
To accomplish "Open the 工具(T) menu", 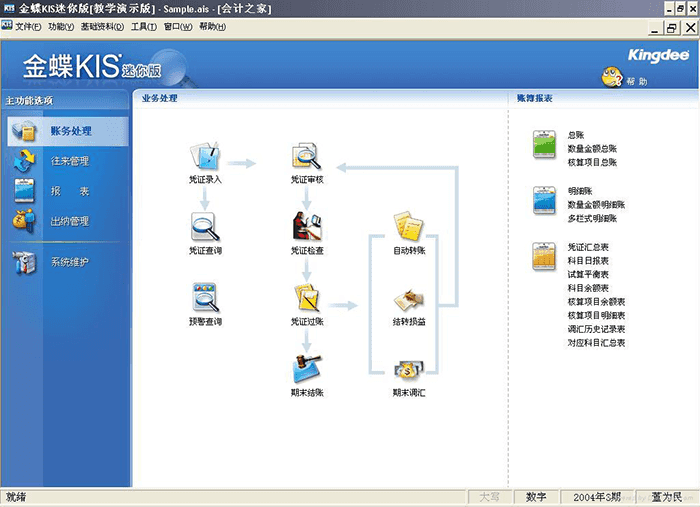I will pos(144,27).
